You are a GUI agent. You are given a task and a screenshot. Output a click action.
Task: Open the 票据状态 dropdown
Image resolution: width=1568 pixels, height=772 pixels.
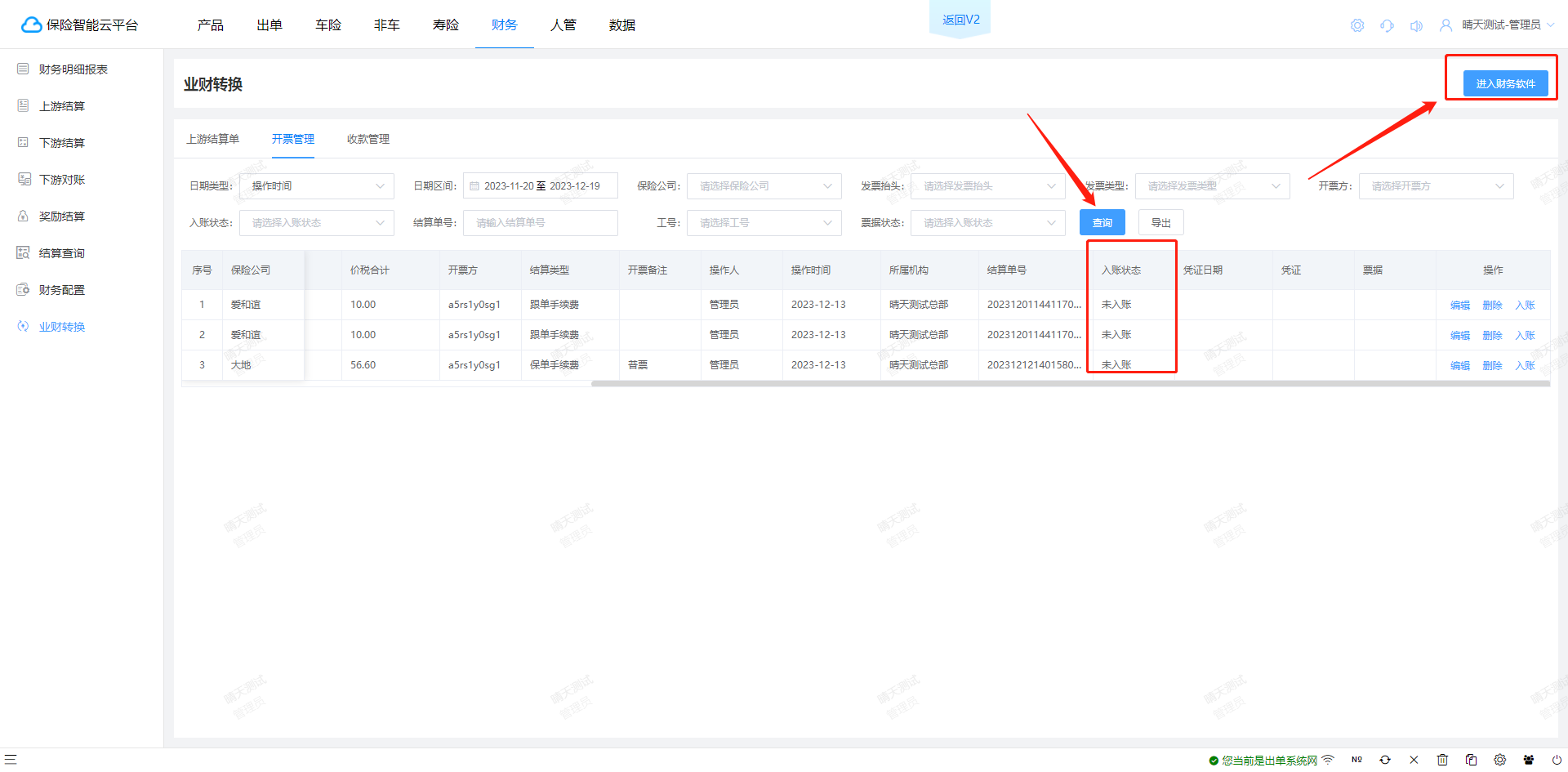[988, 223]
